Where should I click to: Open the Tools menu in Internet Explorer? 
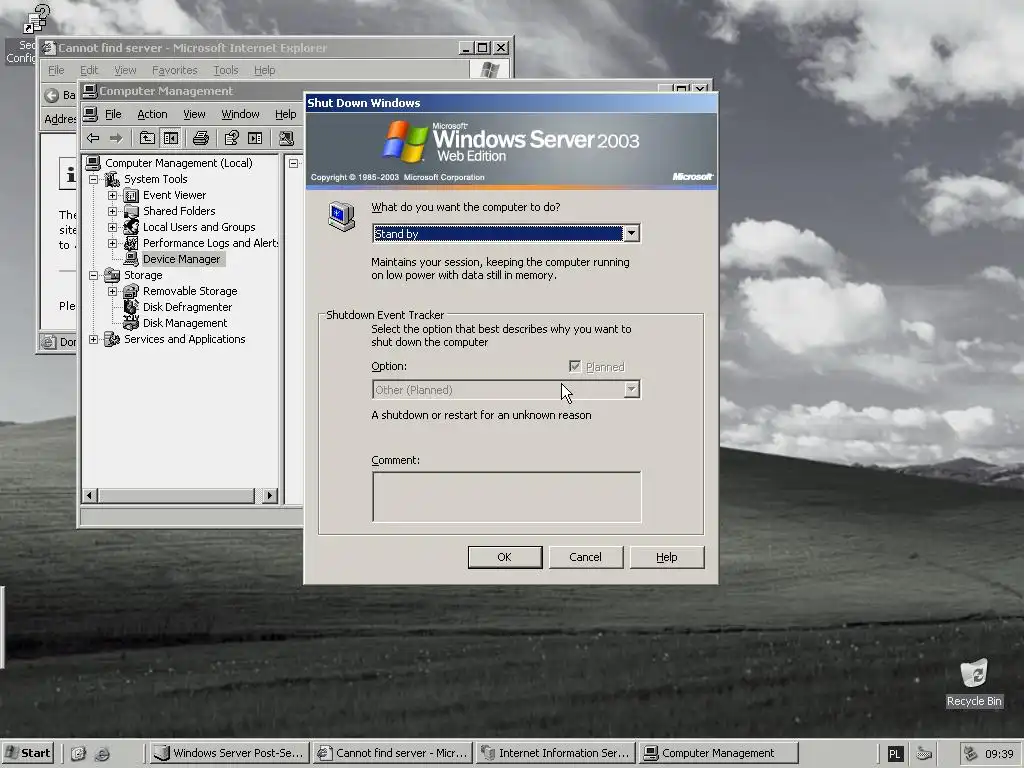pyautogui.click(x=226, y=70)
